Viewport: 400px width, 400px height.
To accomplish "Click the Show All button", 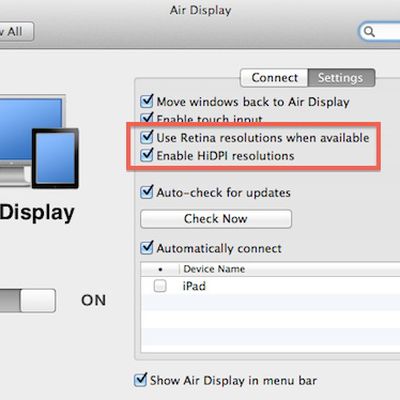I will 16,32.
